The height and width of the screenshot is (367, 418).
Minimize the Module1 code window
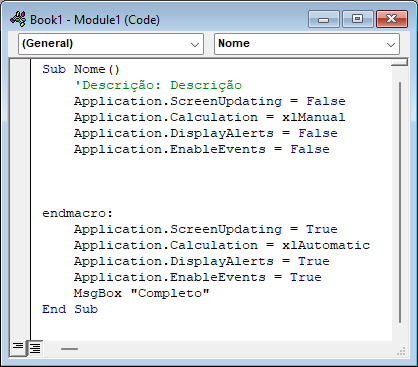(x=323, y=19)
